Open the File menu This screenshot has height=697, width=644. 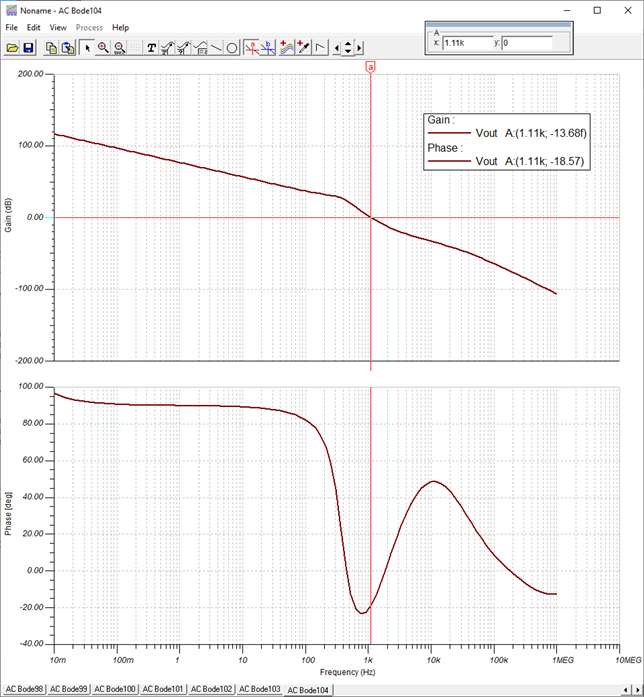[12, 28]
